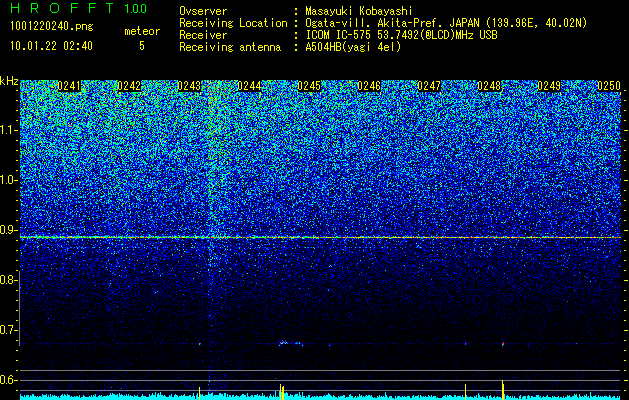Click the short meteor echo just after 0243
The image size is (629, 400).
tap(199, 344)
